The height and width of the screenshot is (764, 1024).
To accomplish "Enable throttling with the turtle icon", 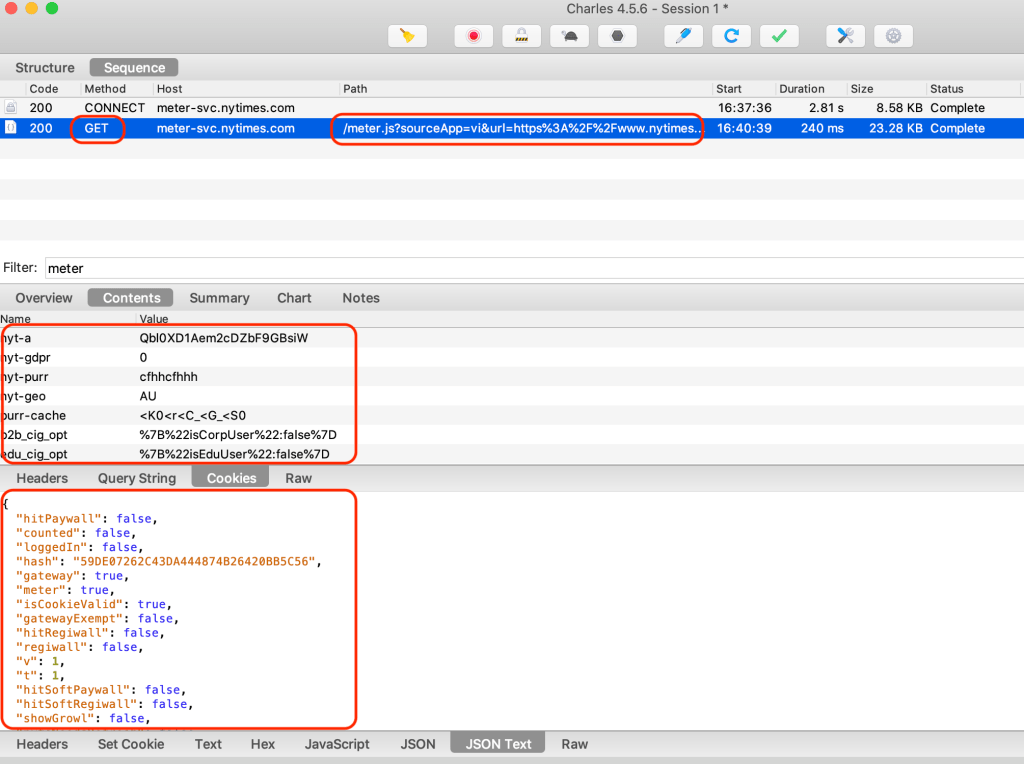I will pyautogui.click(x=569, y=36).
